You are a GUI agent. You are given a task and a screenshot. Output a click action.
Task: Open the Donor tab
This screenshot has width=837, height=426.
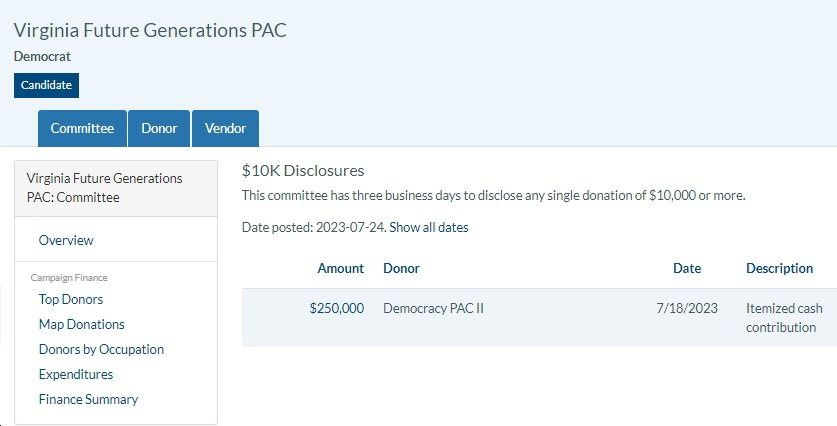pos(159,128)
